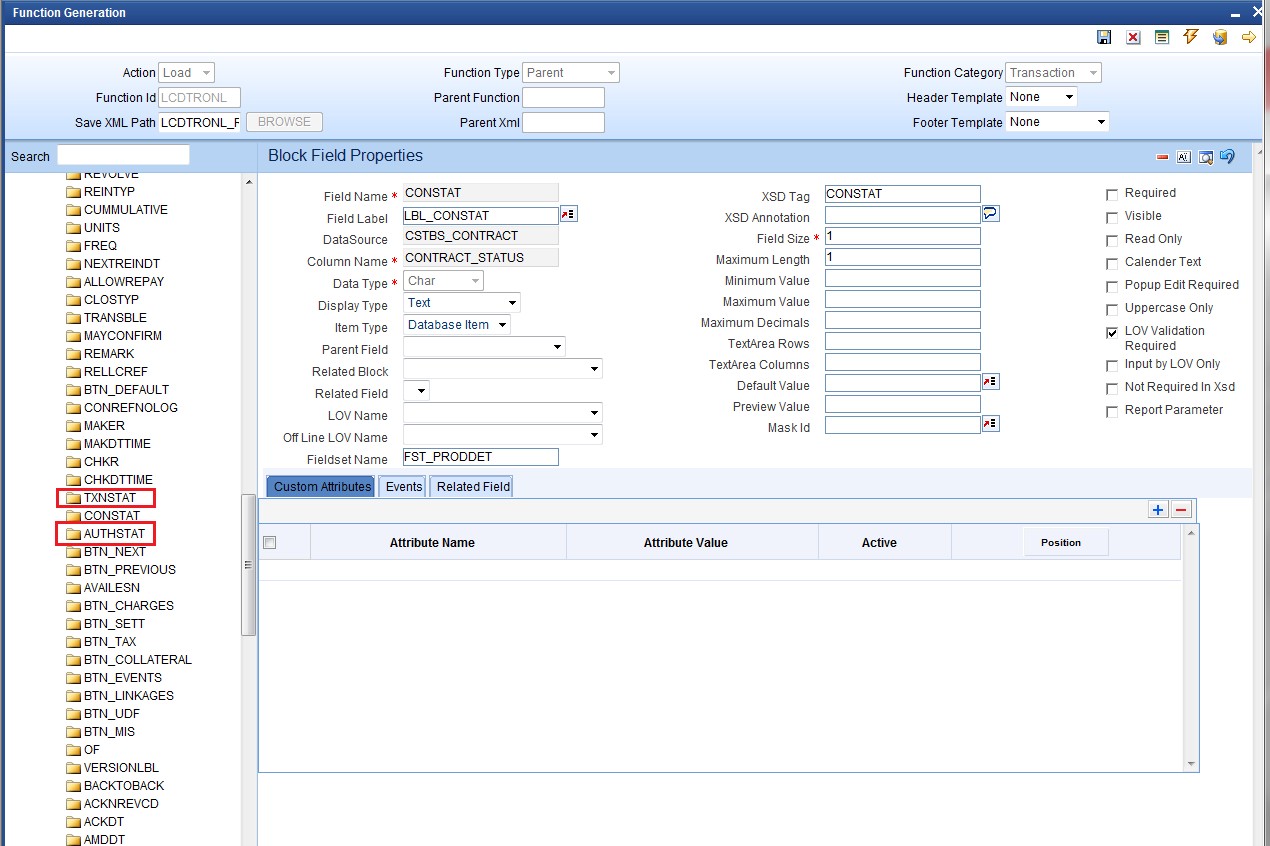Enable Uppercase Only checkbox
The height and width of the screenshot is (846, 1270).
(x=1112, y=309)
